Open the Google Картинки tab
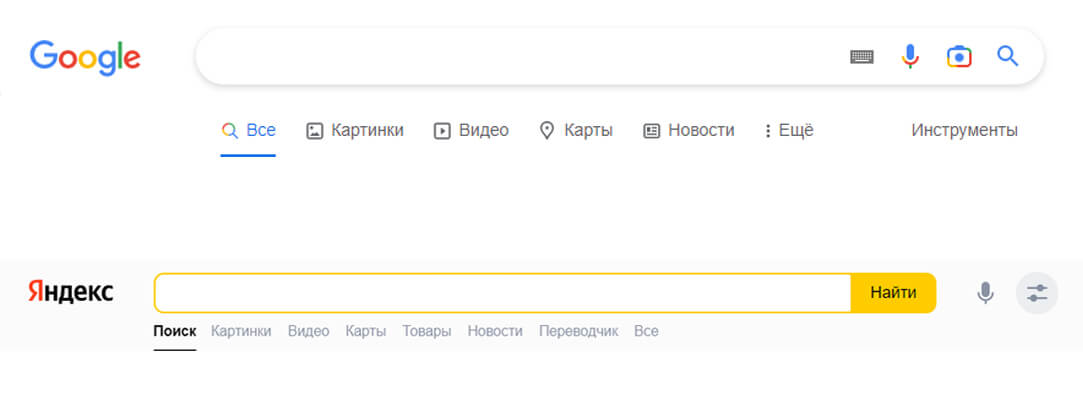 pyautogui.click(x=354, y=130)
